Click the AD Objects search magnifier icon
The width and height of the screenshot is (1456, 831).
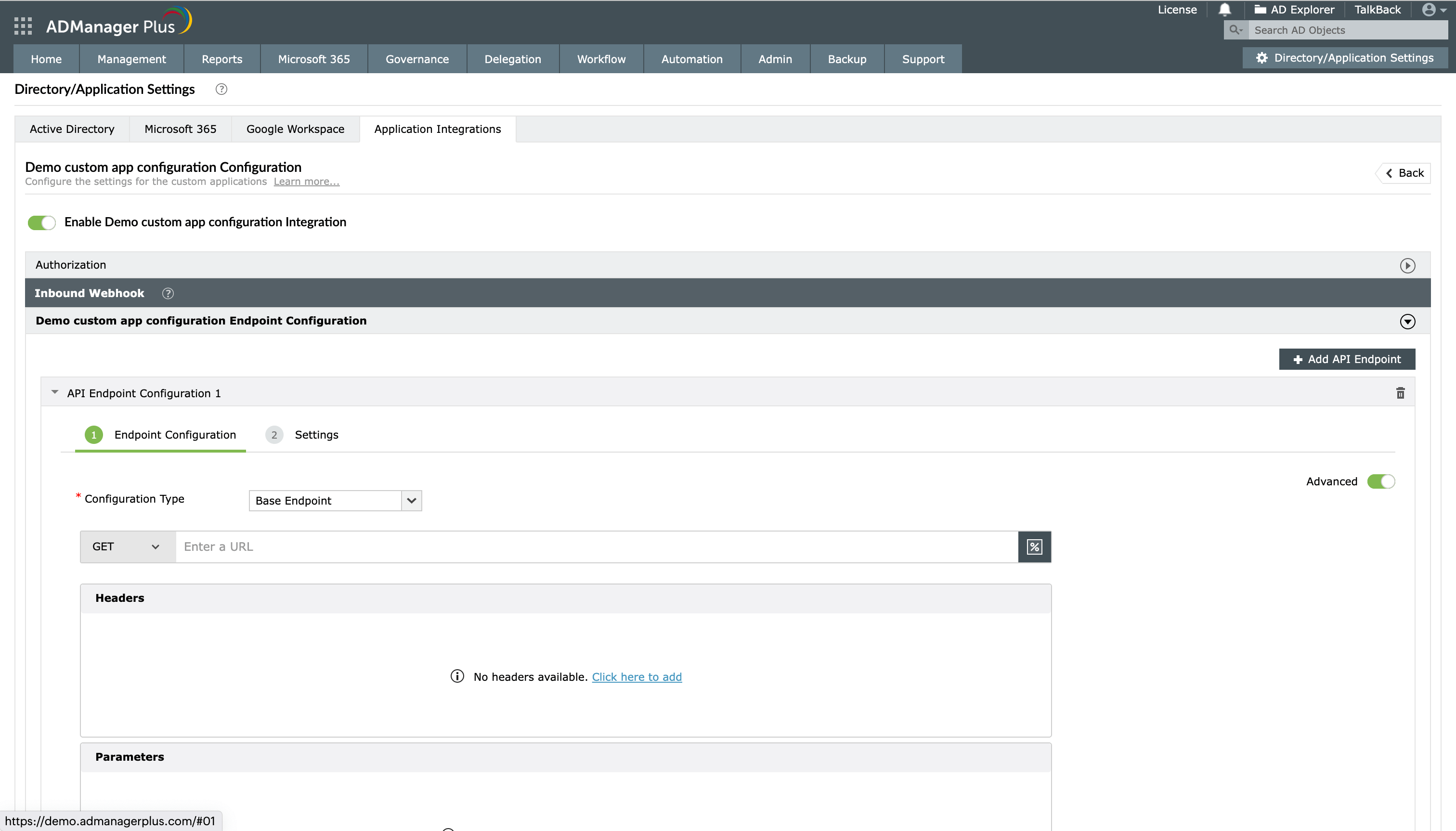(1235, 30)
